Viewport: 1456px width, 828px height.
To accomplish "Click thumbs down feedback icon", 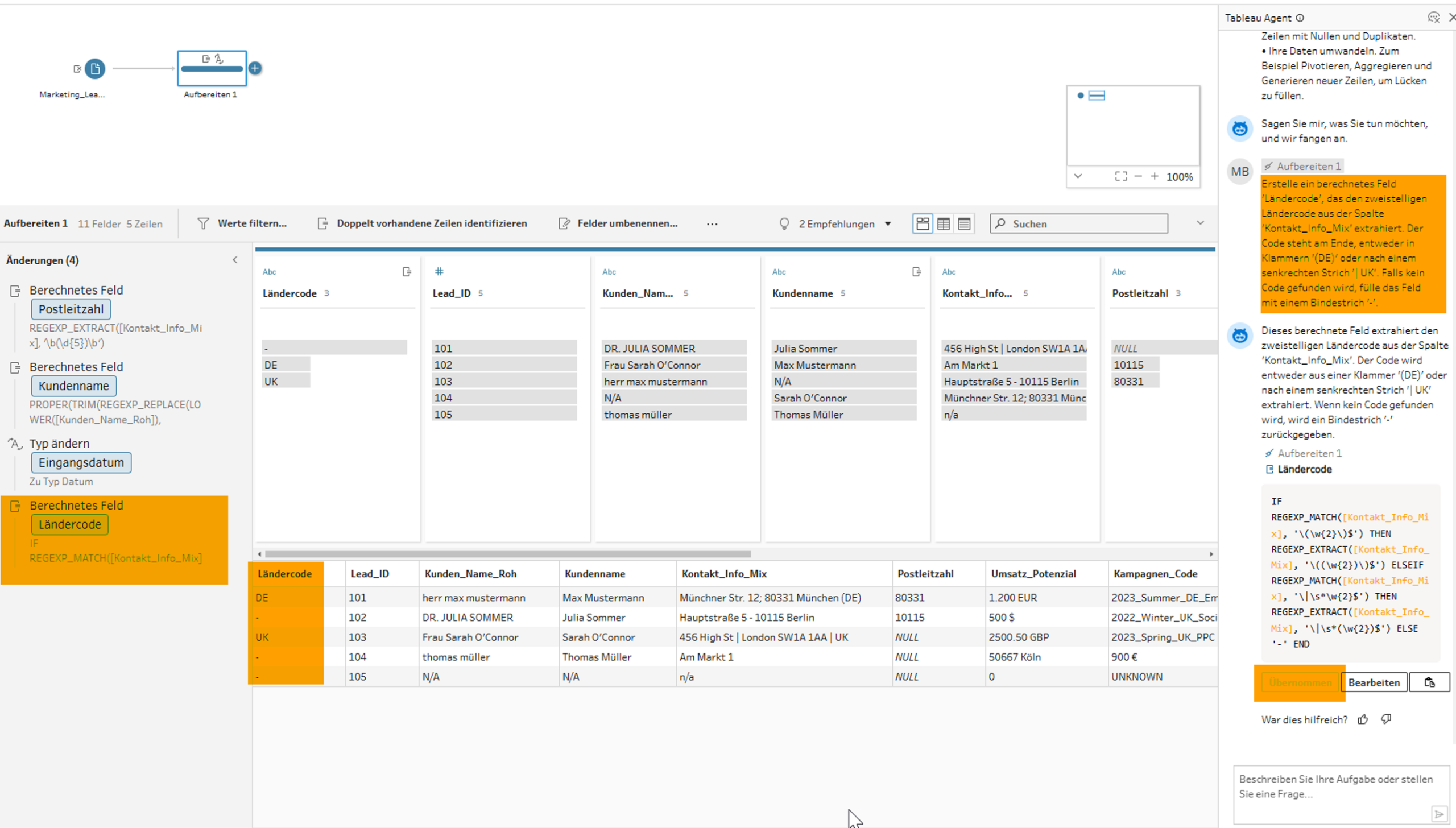I will 1386,719.
